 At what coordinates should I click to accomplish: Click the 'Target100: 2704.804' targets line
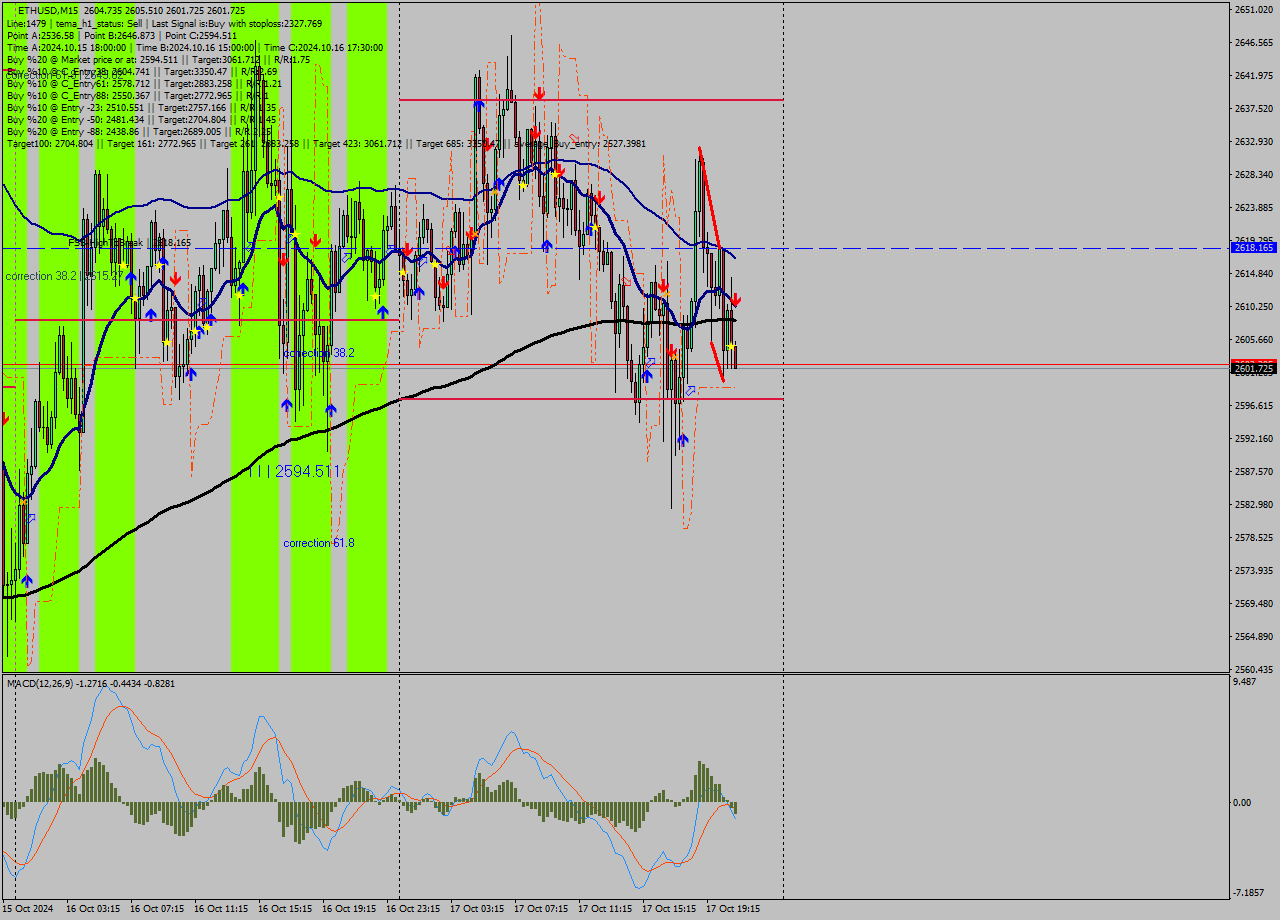(x=326, y=143)
